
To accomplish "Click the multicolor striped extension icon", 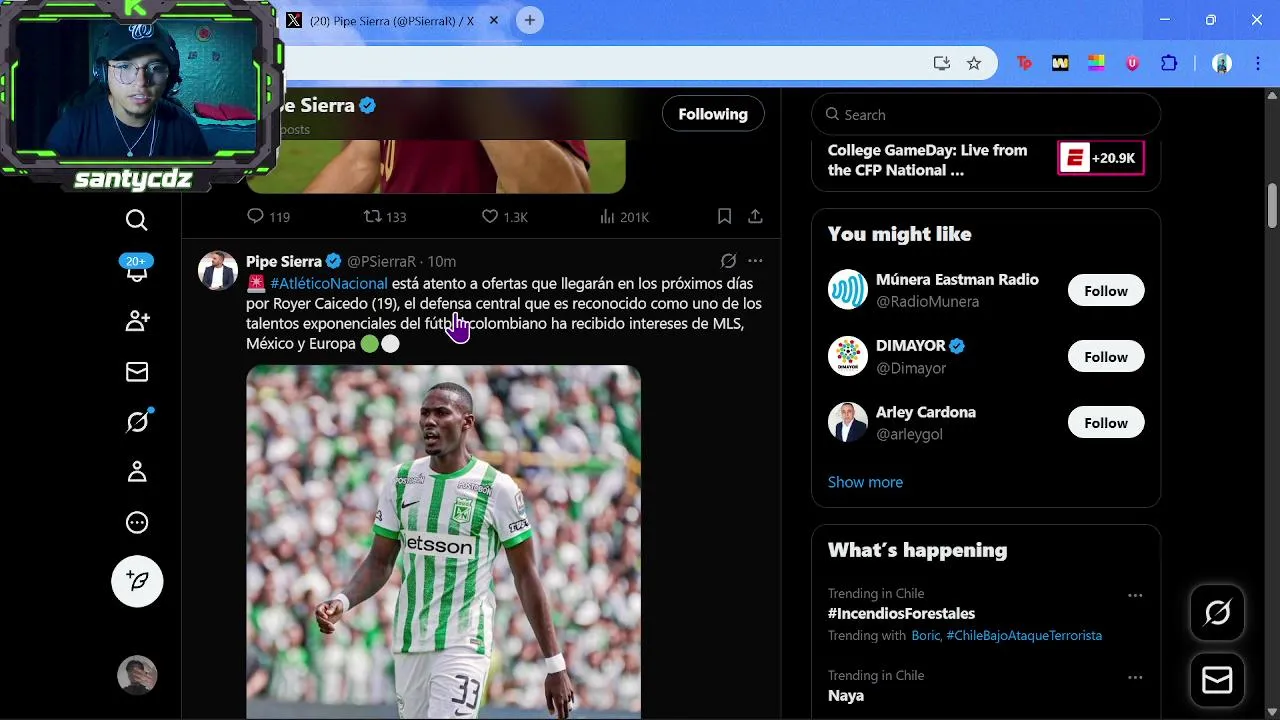I will 1096,63.
